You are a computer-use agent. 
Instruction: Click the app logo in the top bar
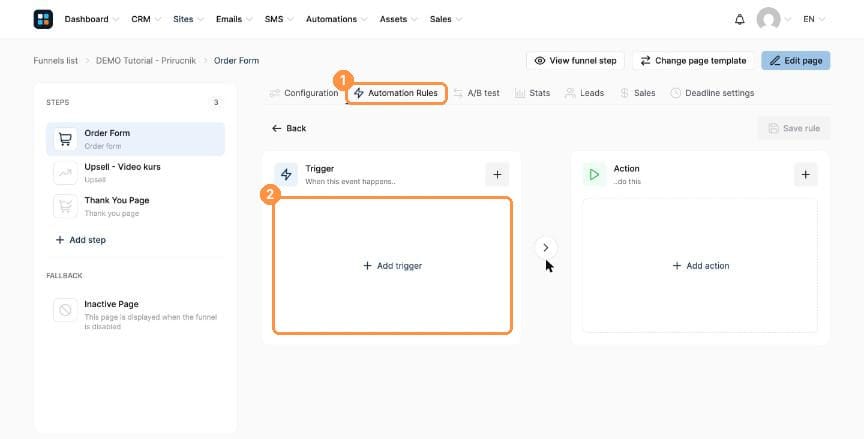(x=43, y=19)
